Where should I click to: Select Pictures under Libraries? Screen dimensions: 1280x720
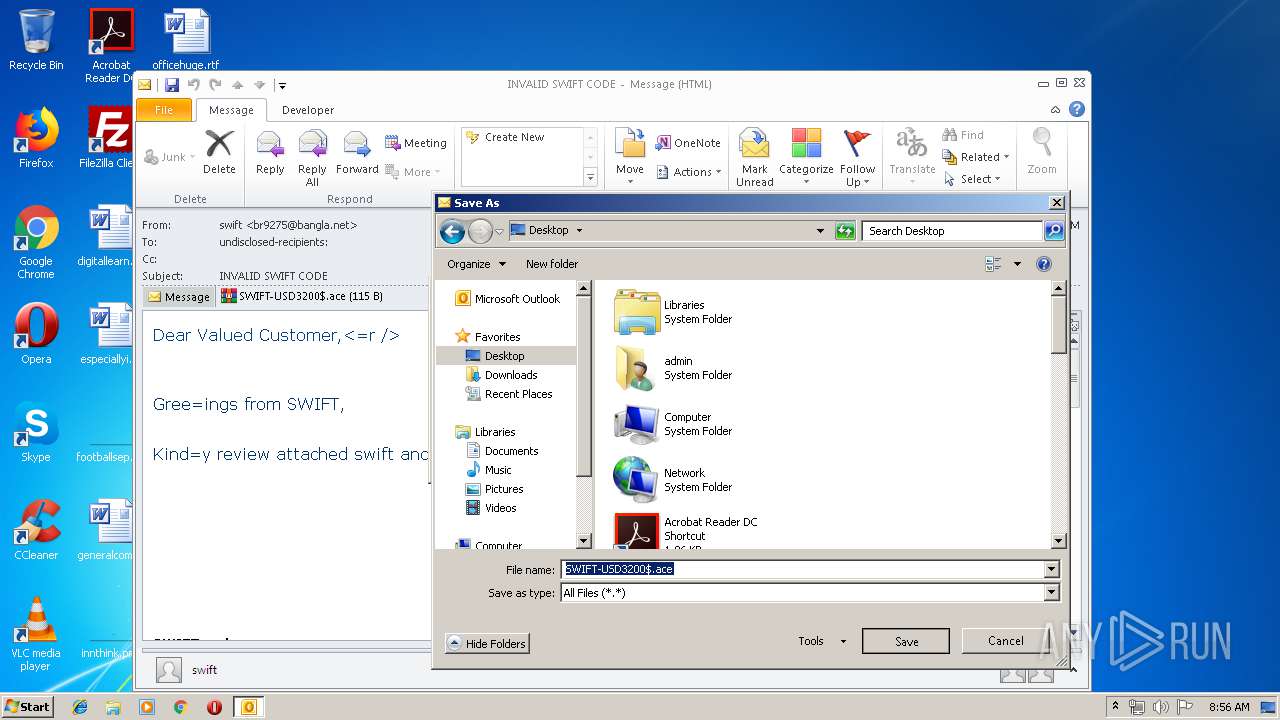point(494,489)
